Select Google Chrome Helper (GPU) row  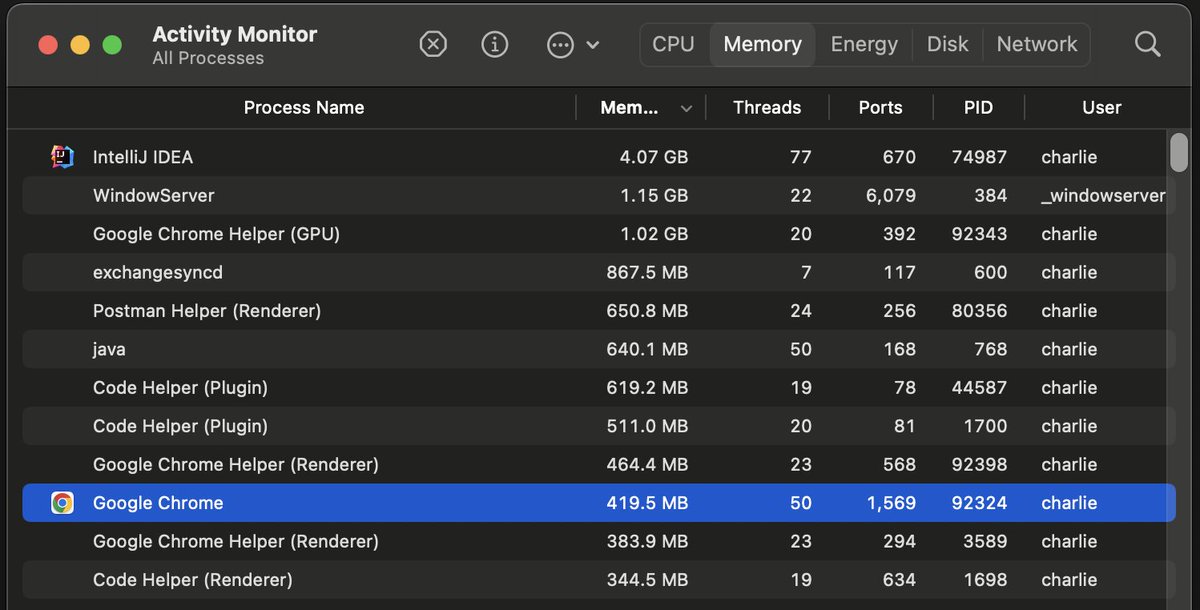click(x=598, y=234)
